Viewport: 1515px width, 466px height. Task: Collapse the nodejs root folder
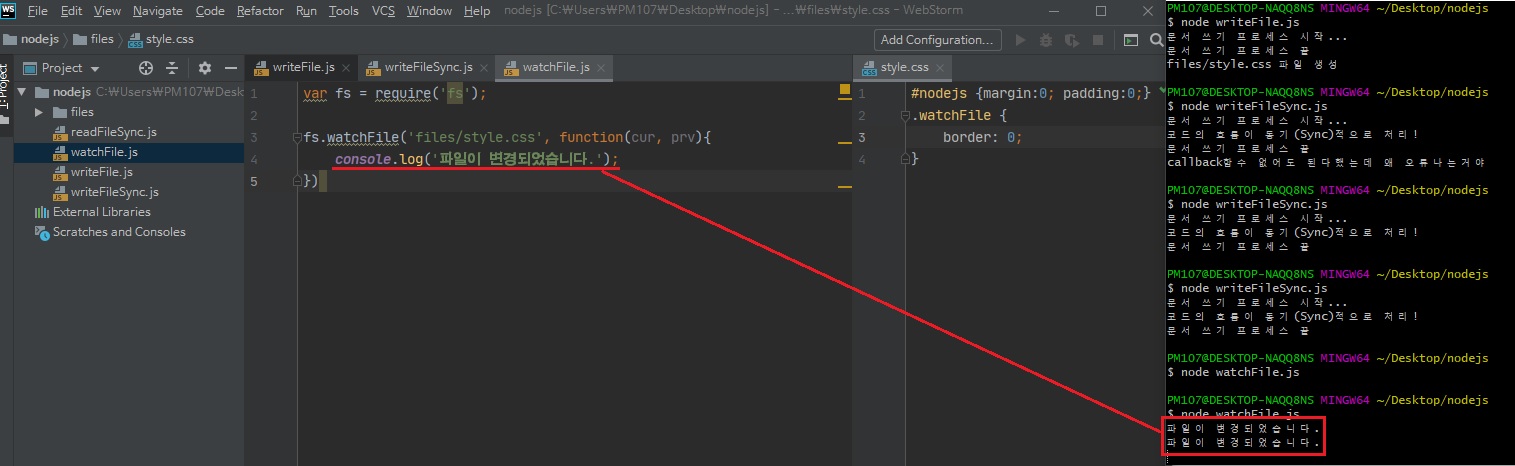point(23,92)
